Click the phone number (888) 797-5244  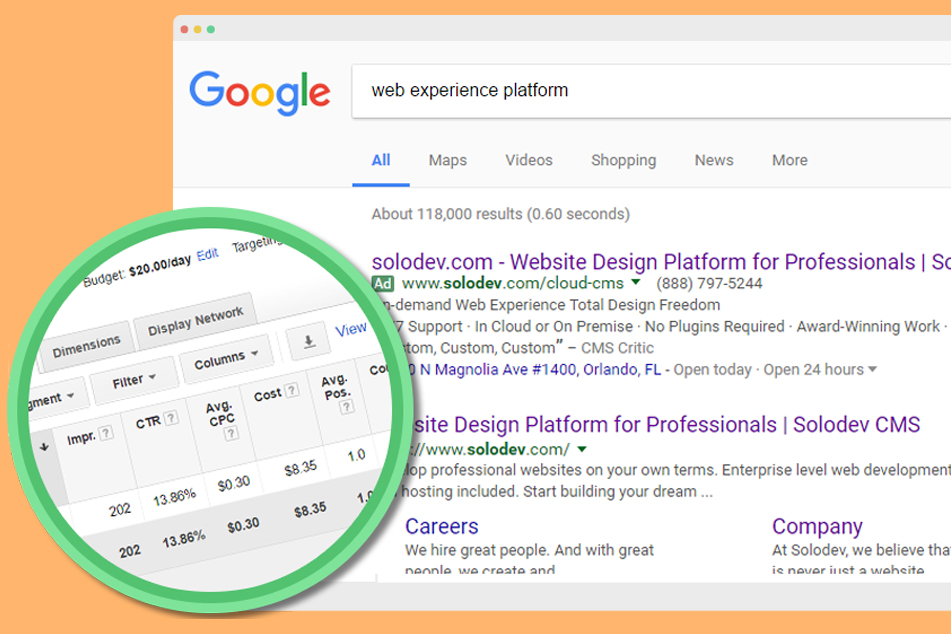pos(709,283)
